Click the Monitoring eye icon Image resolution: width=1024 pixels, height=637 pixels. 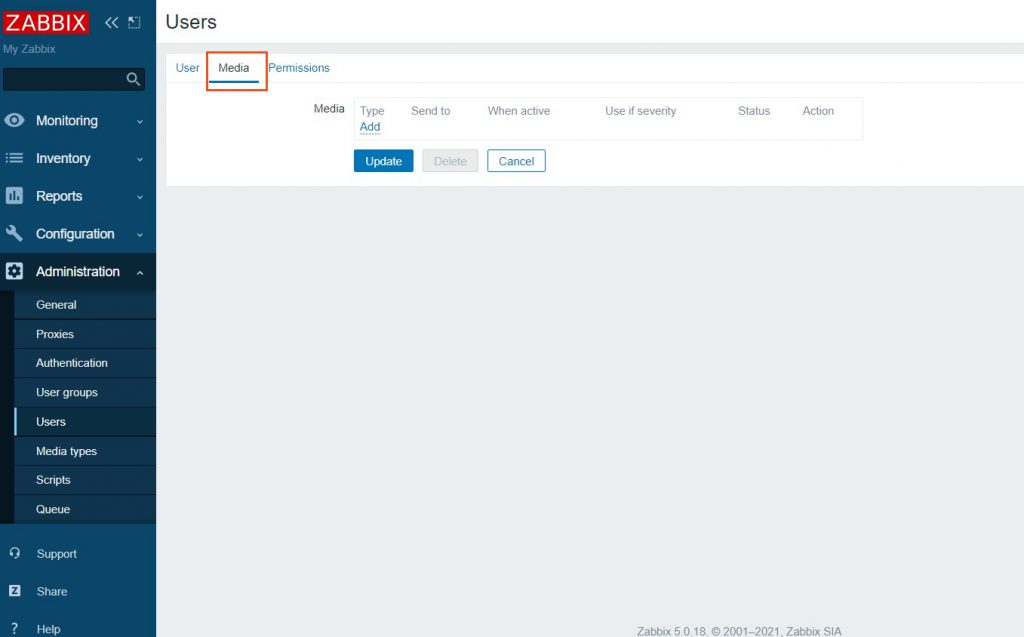[x=14, y=120]
